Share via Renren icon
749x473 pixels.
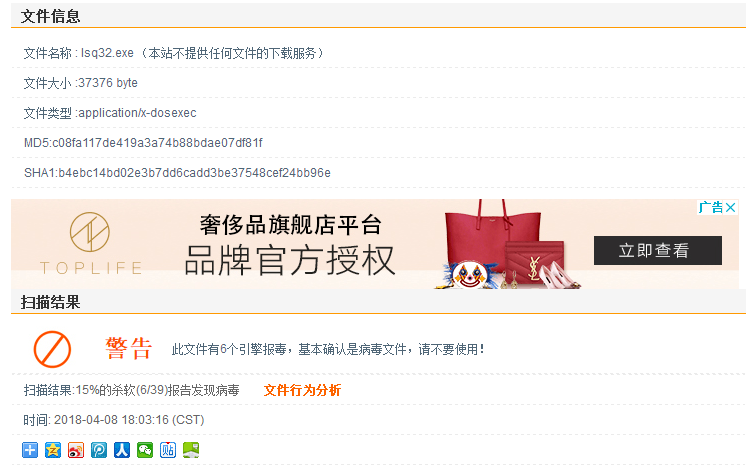(122, 450)
